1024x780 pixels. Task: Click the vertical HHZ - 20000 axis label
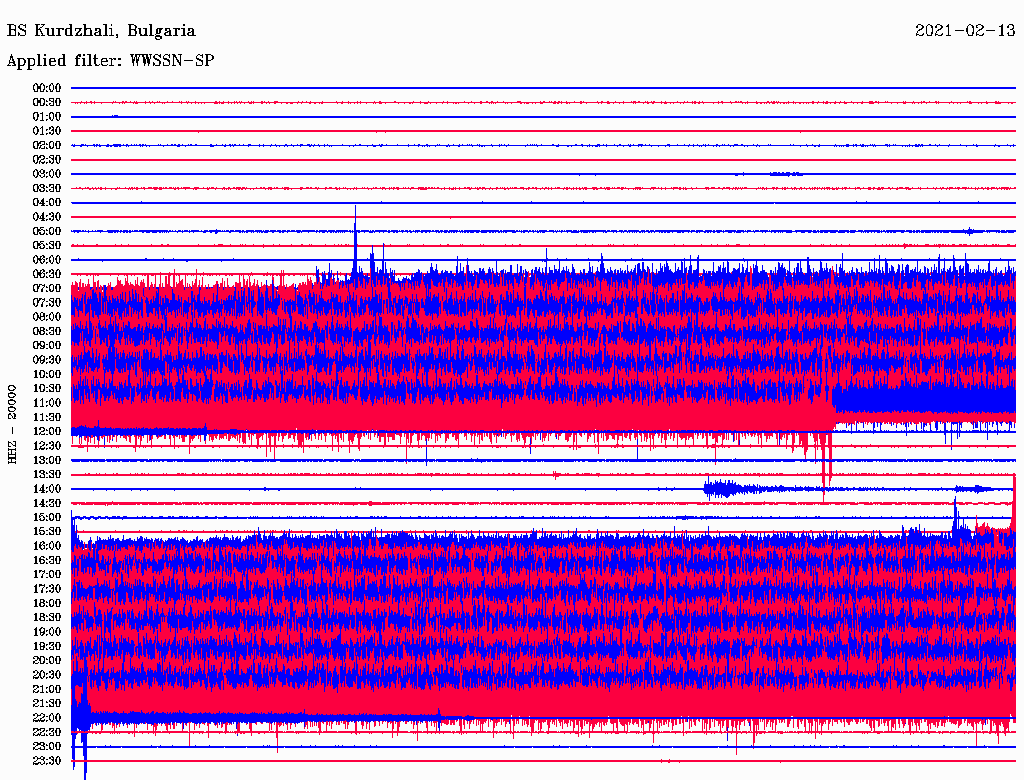13,423
